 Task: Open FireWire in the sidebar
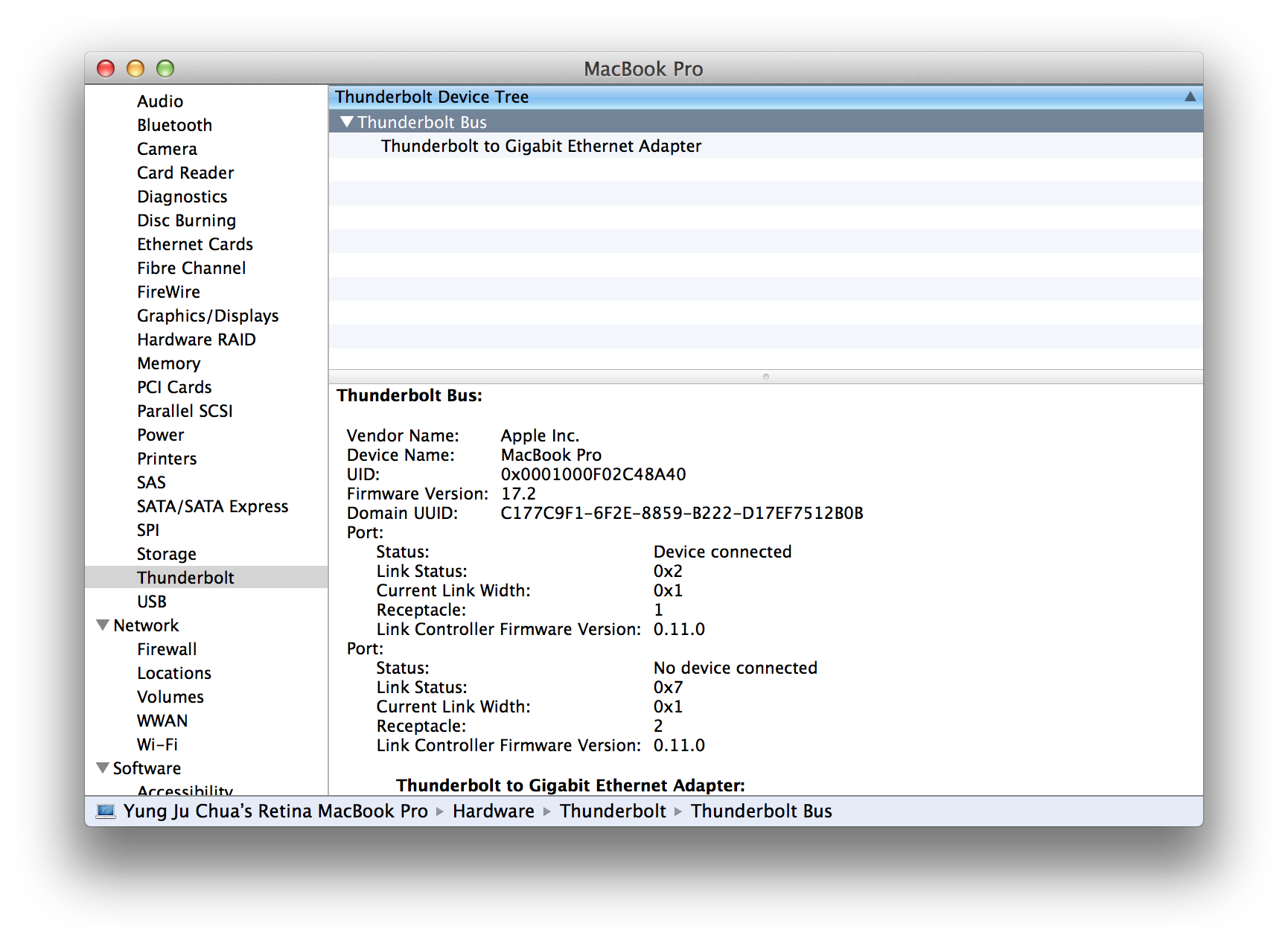click(169, 292)
